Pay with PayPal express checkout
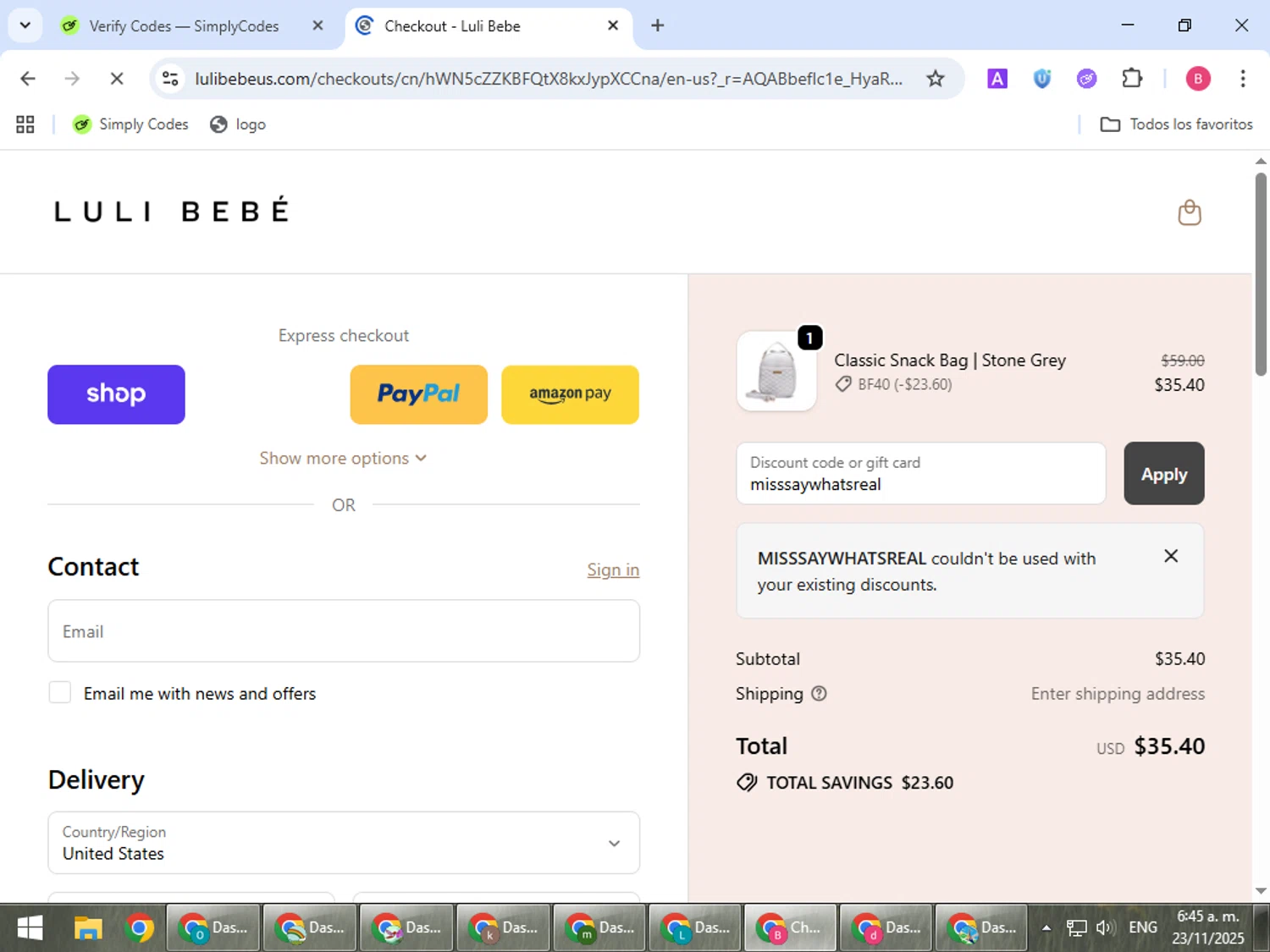This screenshot has width=1270, height=952. coord(419,394)
